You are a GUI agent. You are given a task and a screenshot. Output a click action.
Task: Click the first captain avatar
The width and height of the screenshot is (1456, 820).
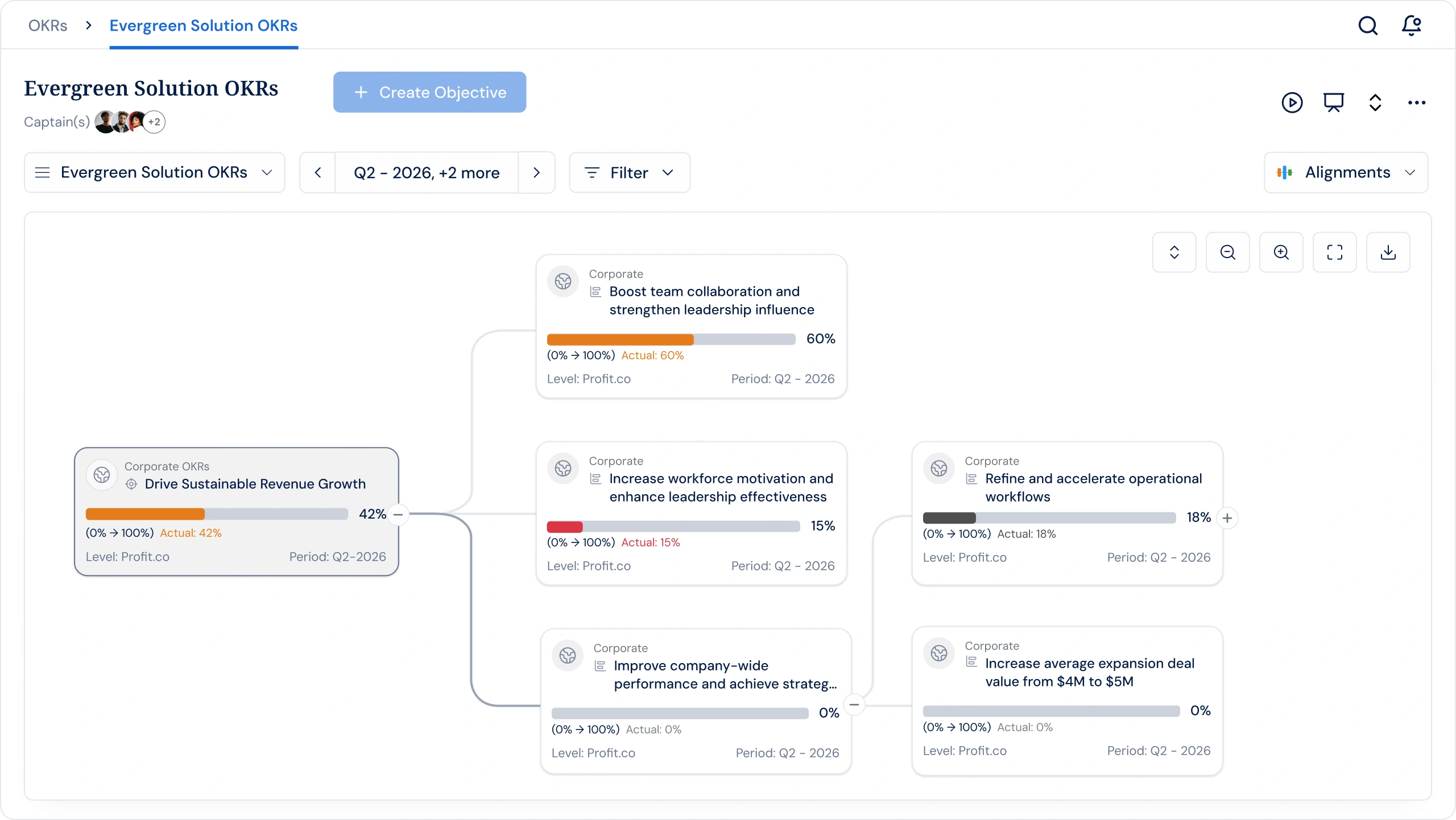click(x=105, y=122)
